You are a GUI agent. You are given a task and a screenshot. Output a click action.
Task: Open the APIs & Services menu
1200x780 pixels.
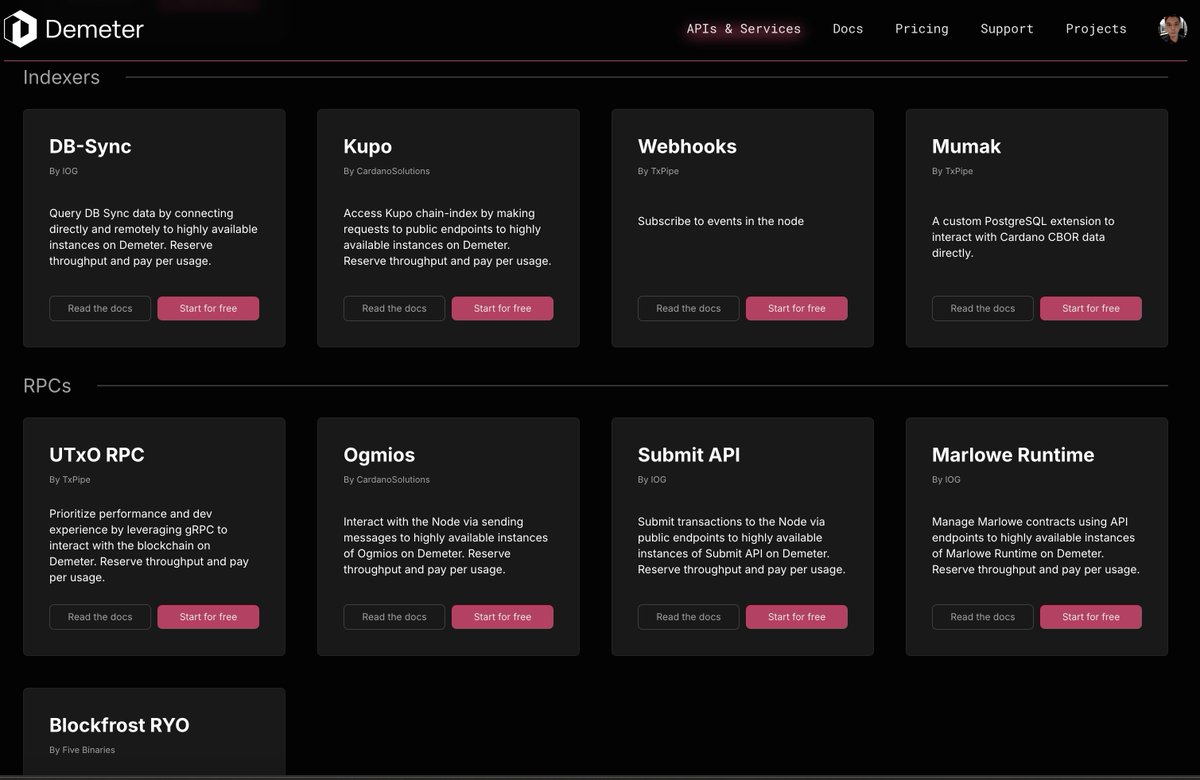(743, 29)
